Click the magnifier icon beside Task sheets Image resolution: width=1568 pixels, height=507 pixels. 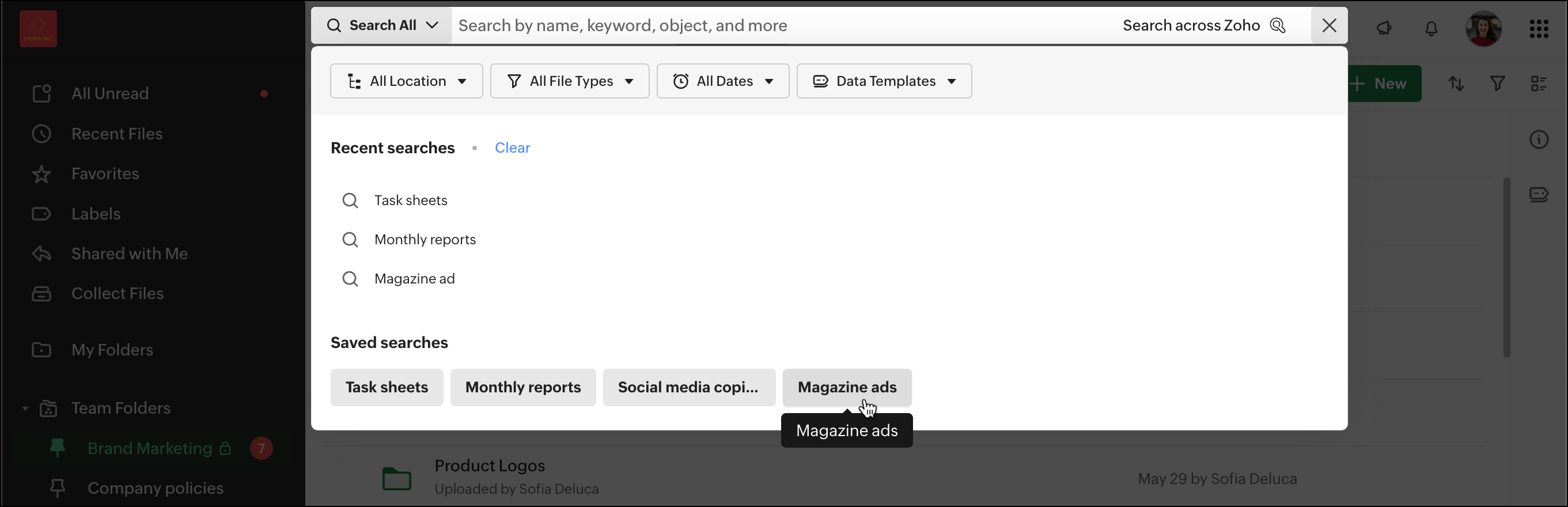tap(350, 200)
